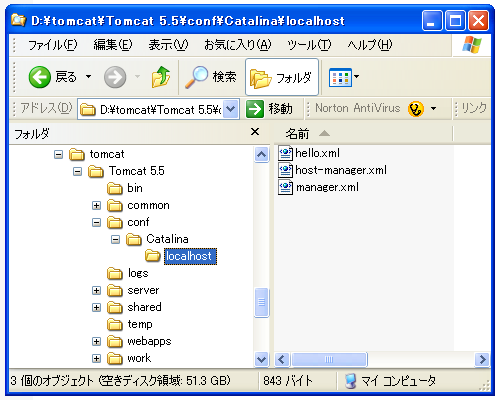Image resolution: width=498 pixels, height=400 pixels.
Task: Click the file list horizontal scroll thumb
Action: pyautogui.click(x=329, y=359)
